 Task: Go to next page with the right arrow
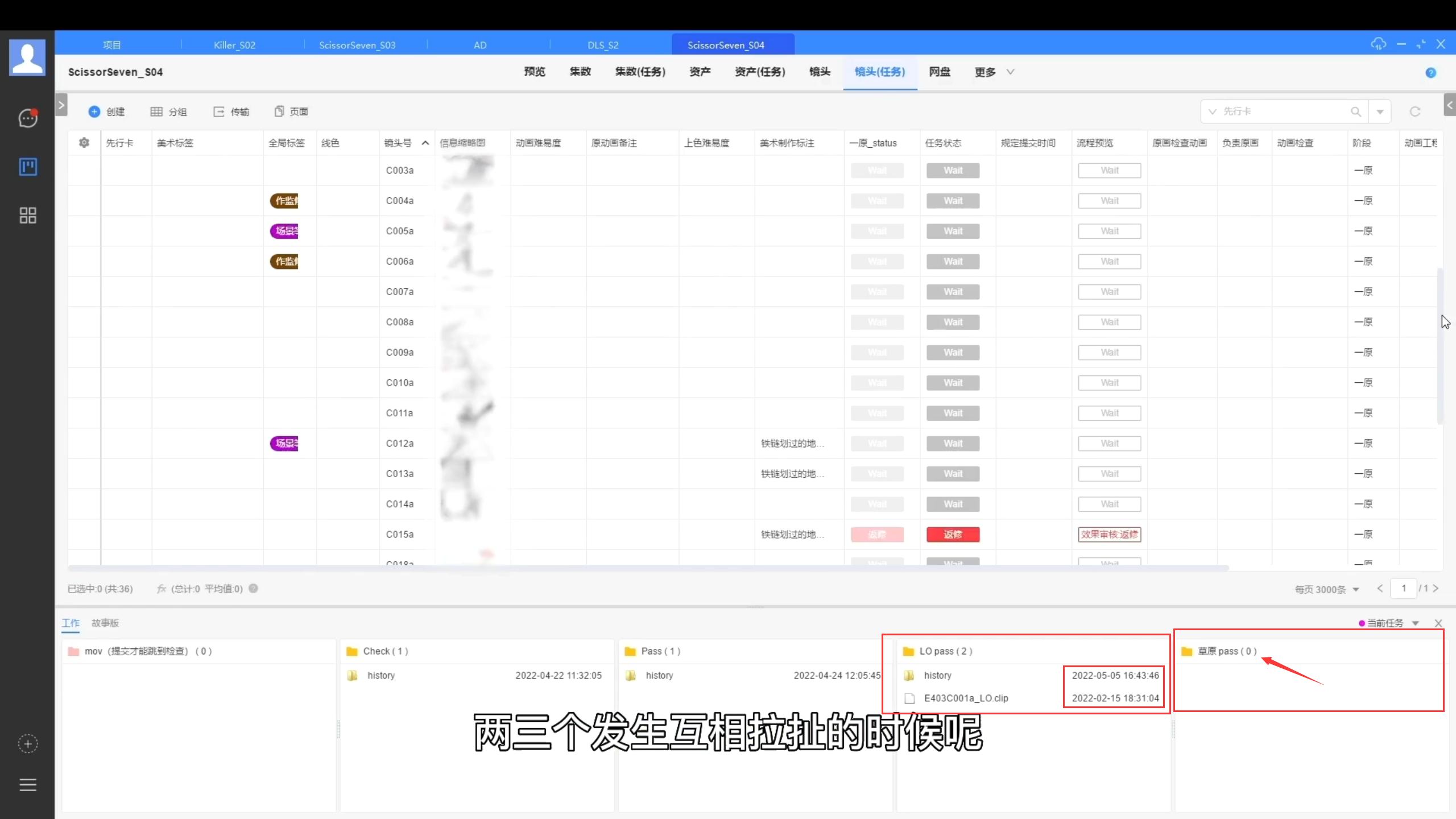pyautogui.click(x=1437, y=588)
